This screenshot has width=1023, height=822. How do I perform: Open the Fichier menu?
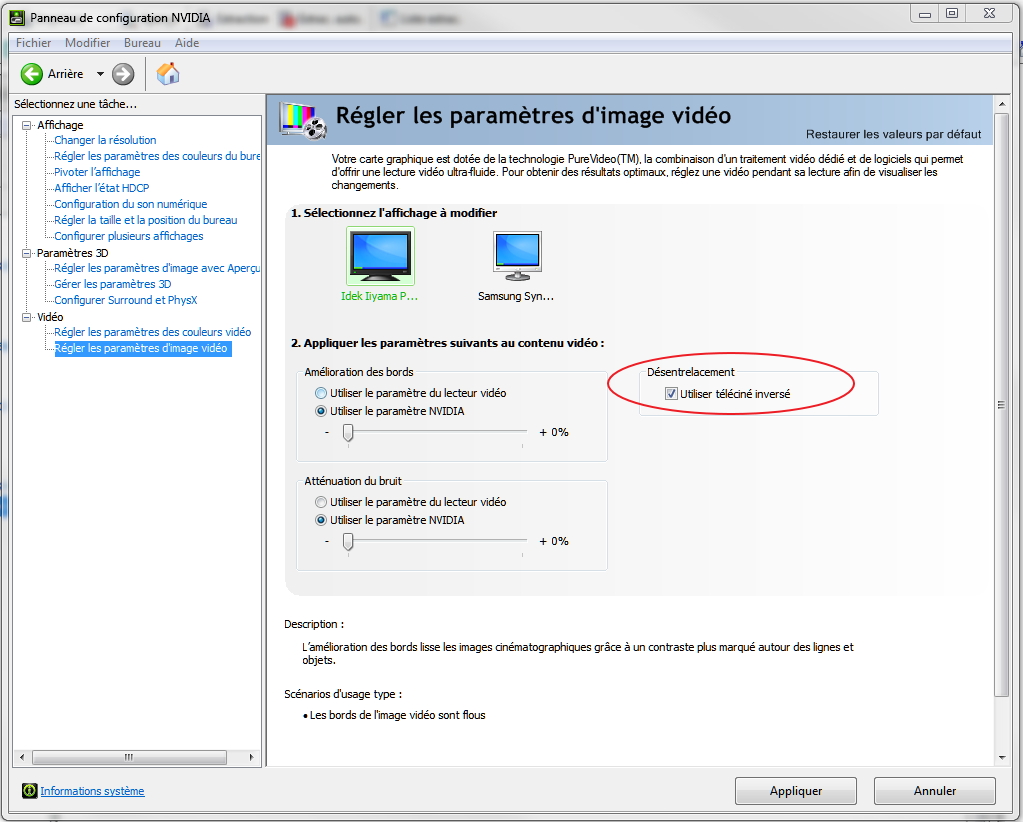pyautogui.click(x=33, y=42)
